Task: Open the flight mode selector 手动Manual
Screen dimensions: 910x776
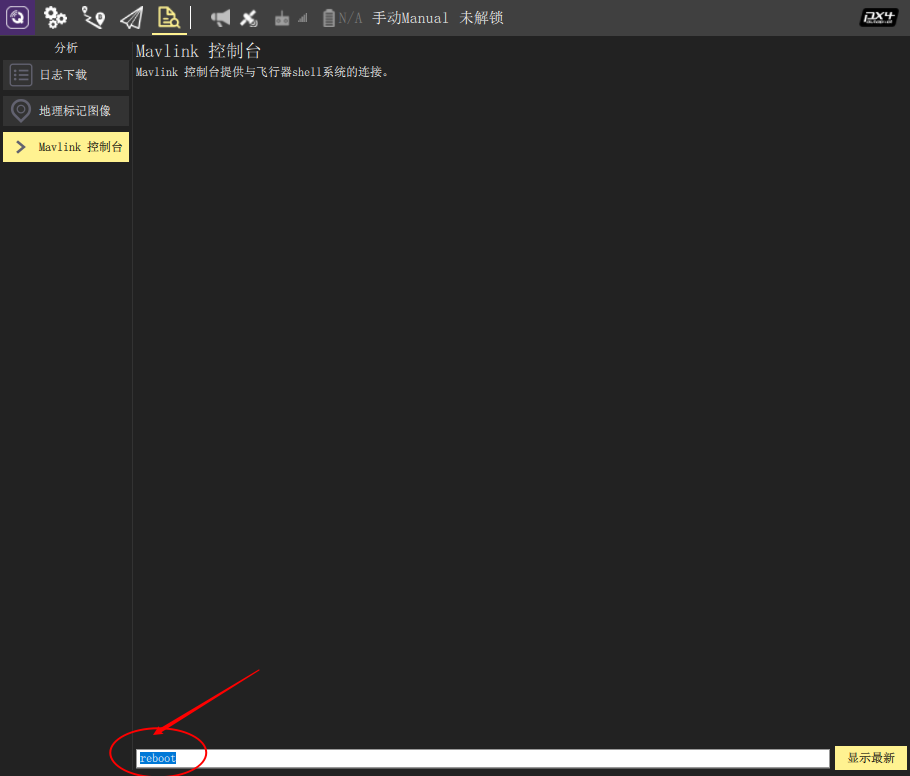Action: coord(410,18)
